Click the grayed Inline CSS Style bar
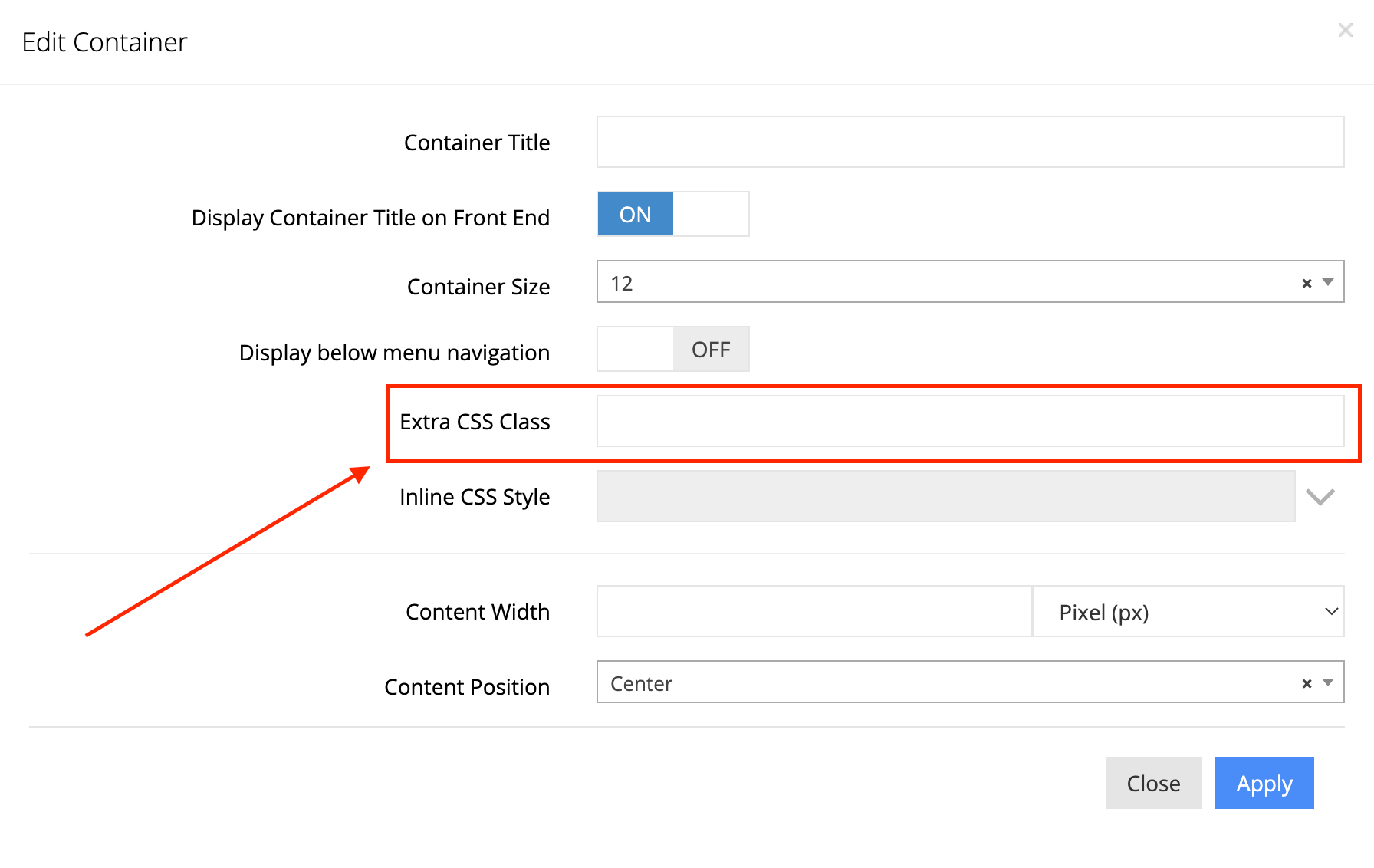1374x868 pixels. pos(946,496)
